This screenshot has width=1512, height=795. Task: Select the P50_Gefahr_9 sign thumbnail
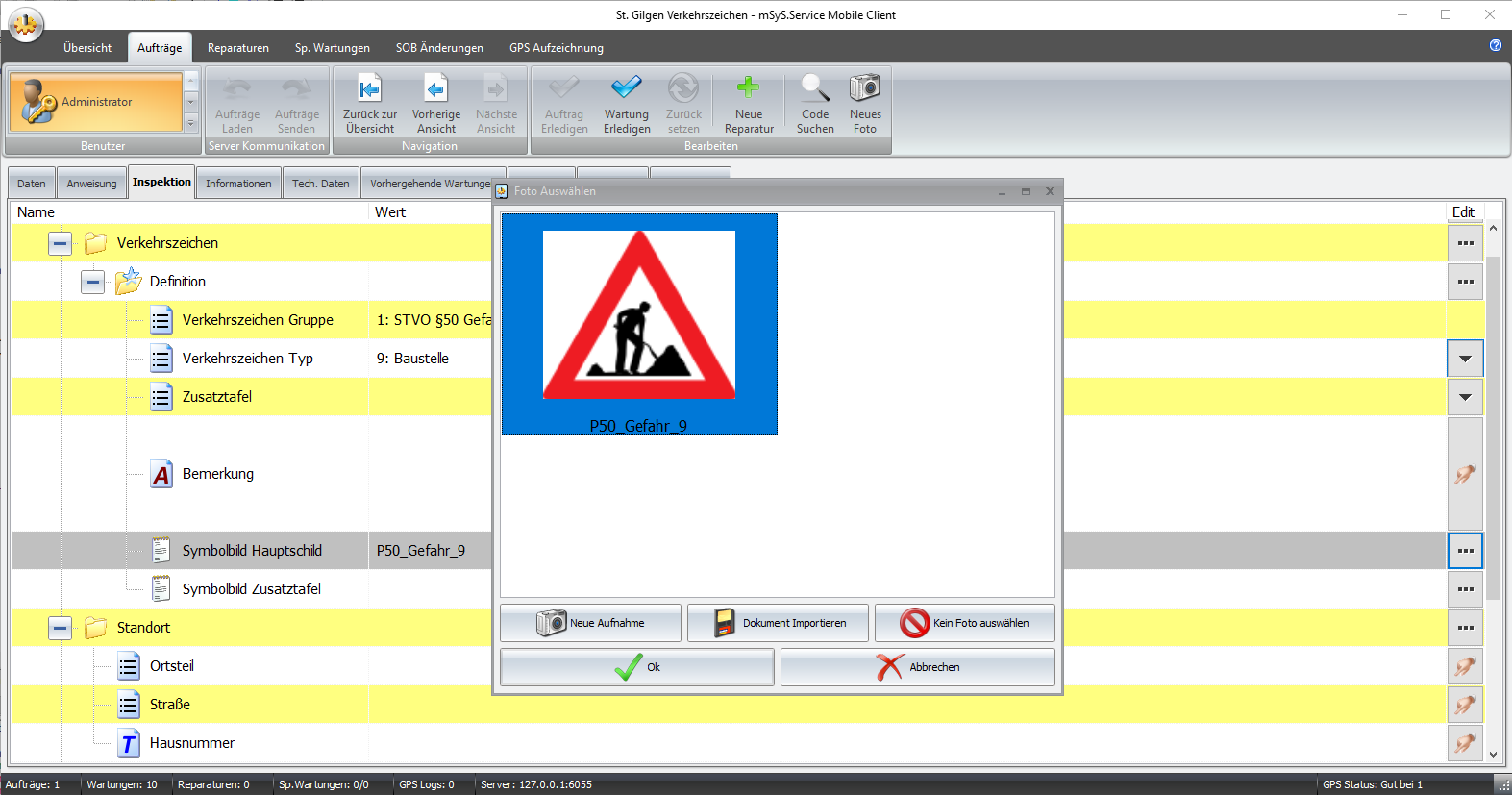[639, 324]
